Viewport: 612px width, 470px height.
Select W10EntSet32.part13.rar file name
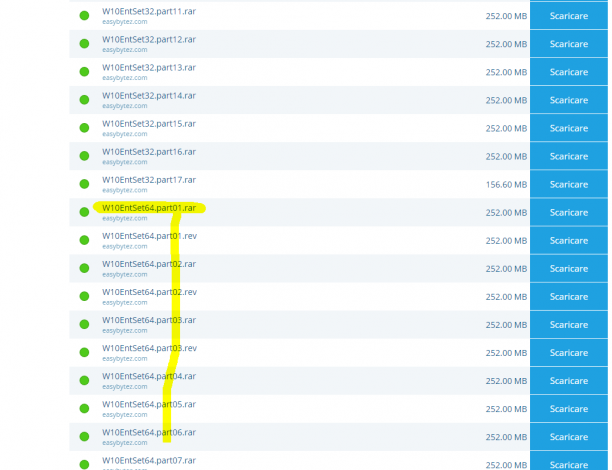(x=149, y=68)
